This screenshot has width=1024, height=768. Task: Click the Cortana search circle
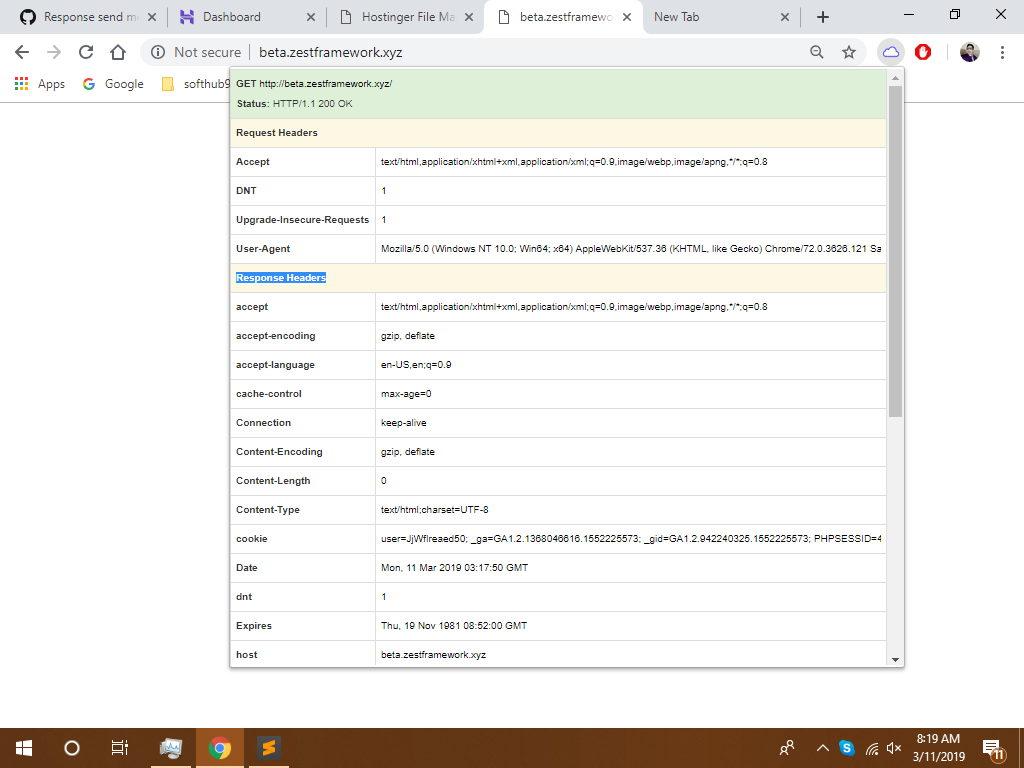click(70, 747)
